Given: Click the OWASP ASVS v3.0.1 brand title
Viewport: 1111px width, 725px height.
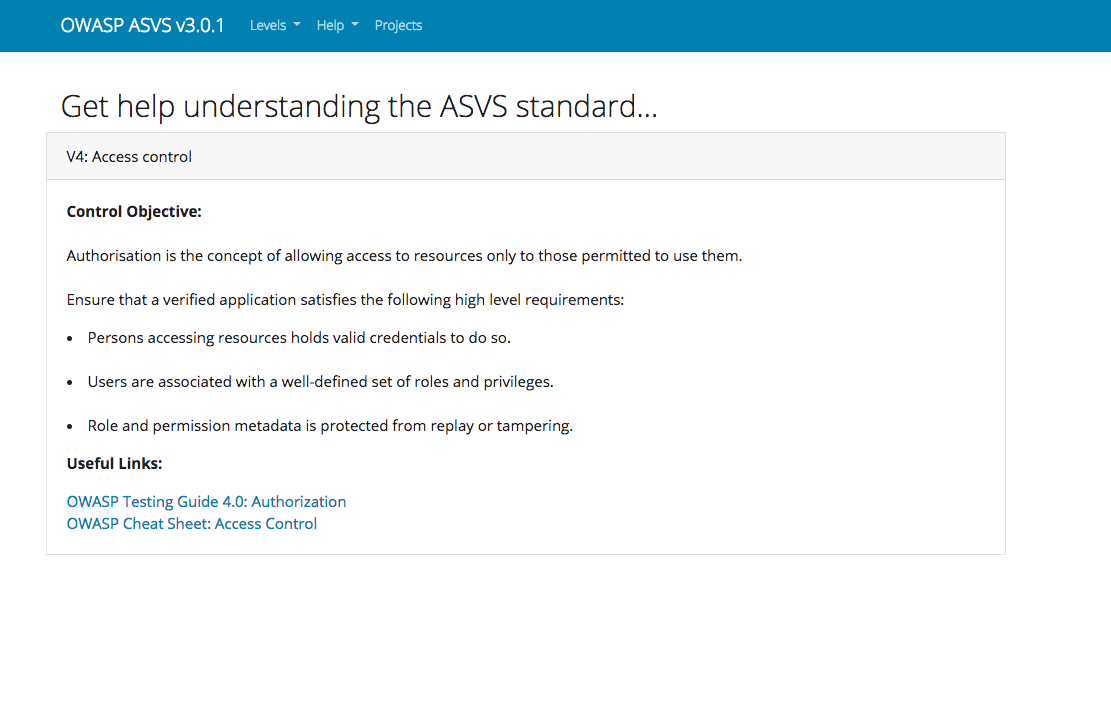Looking at the screenshot, I should tap(142, 26).
